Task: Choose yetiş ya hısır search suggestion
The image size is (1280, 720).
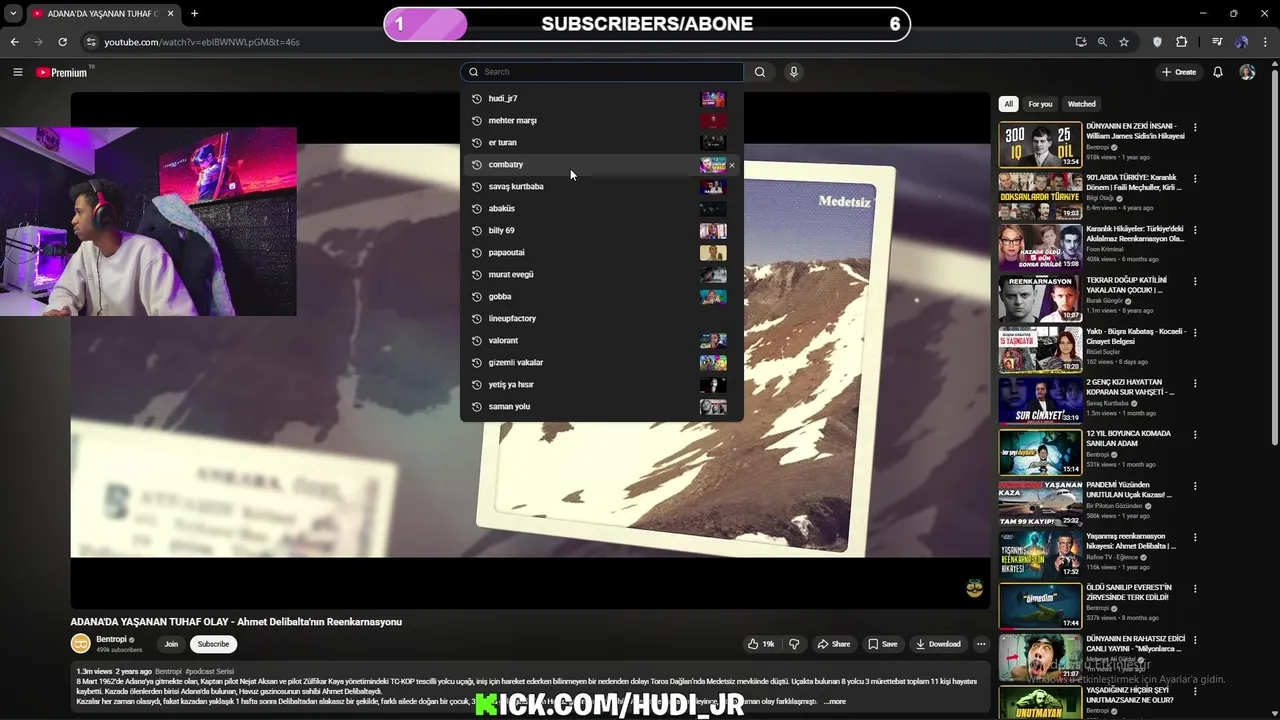Action: (x=602, y=384)
